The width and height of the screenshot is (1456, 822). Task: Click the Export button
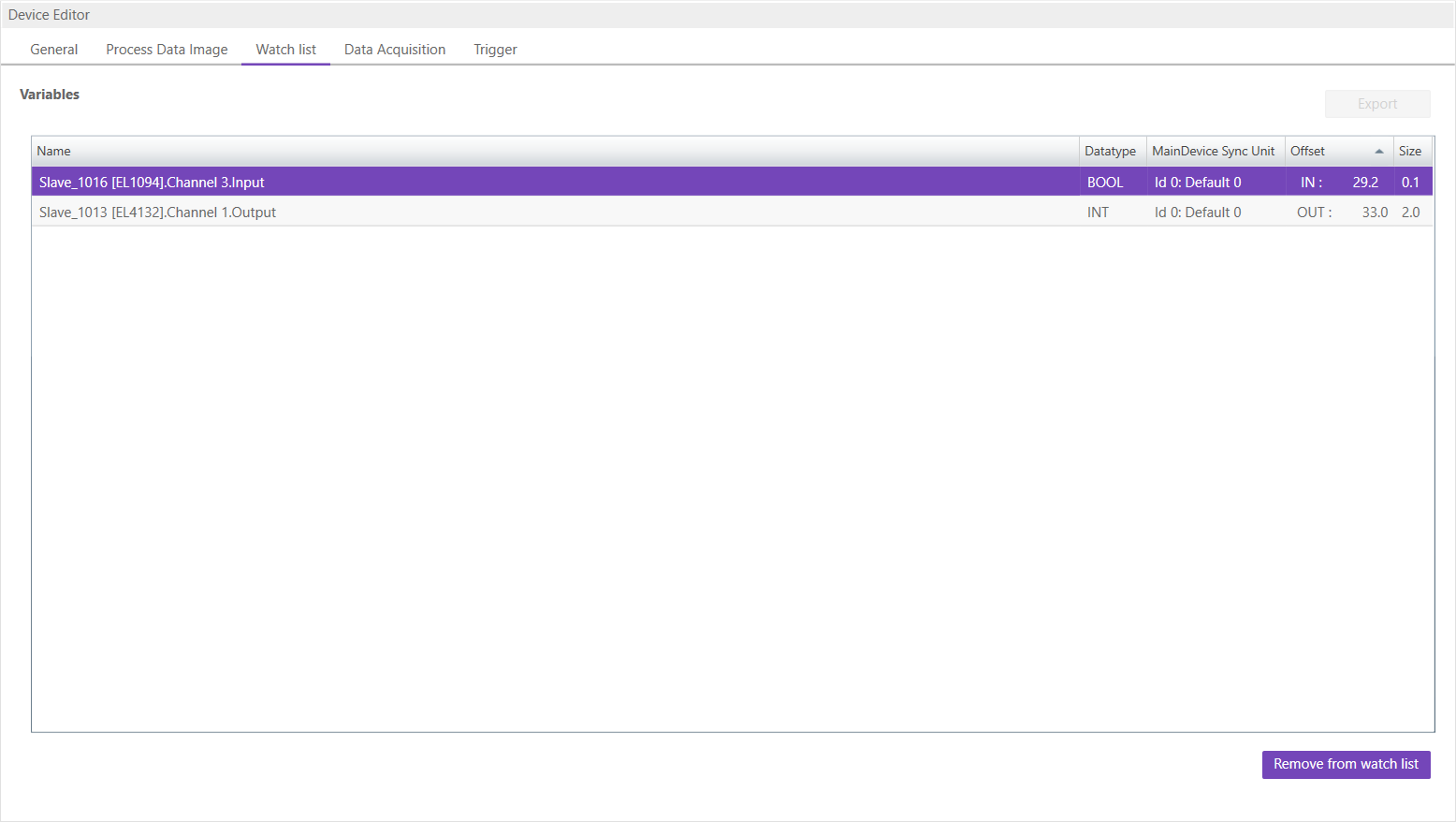point(1376,103)
